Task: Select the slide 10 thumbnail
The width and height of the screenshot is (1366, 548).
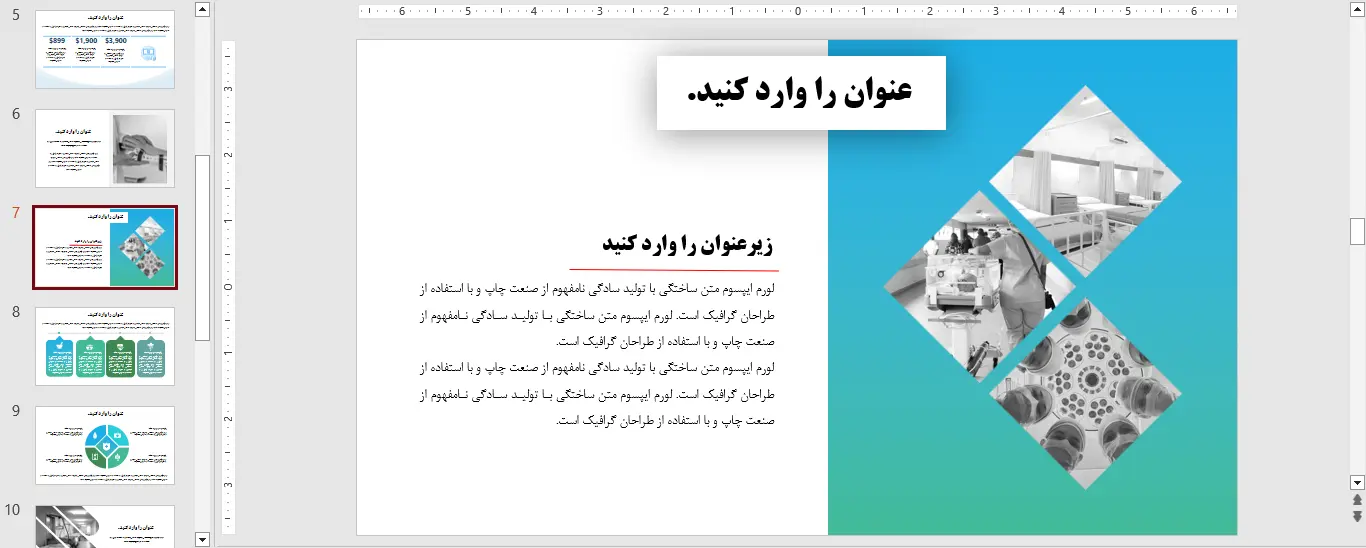Action: pyautogui.click(x=105, y=526)
